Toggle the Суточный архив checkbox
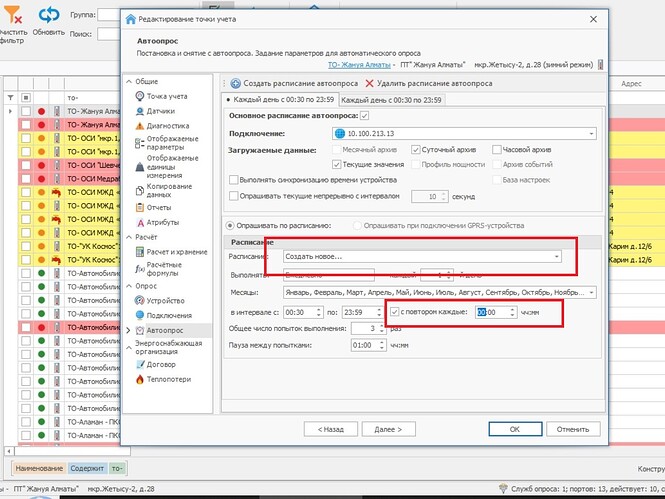The width and height of the screenshot is (665, 499). click(418, 149)
